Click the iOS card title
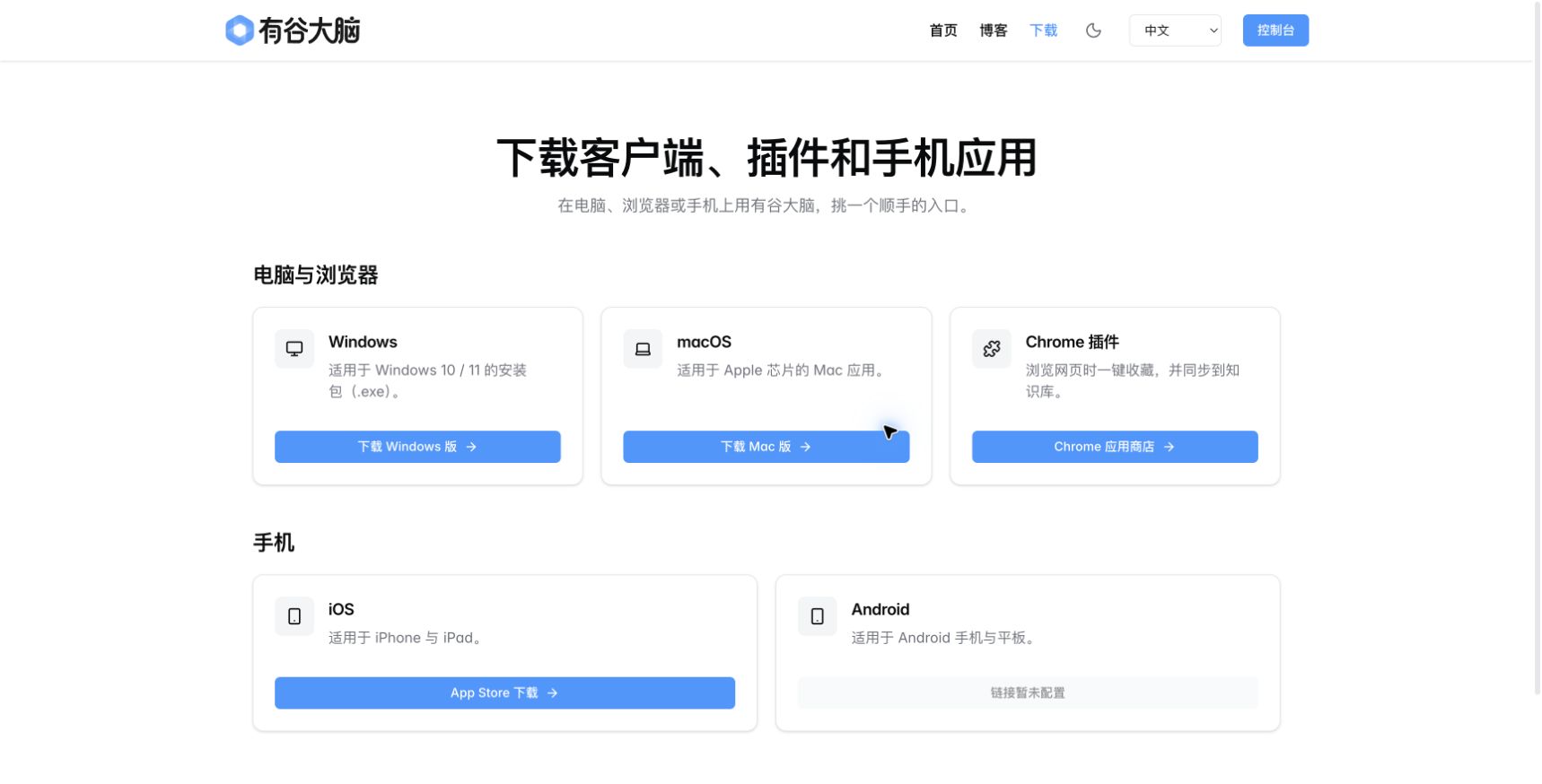This screenshot has height=784, width=1542. 341,609
